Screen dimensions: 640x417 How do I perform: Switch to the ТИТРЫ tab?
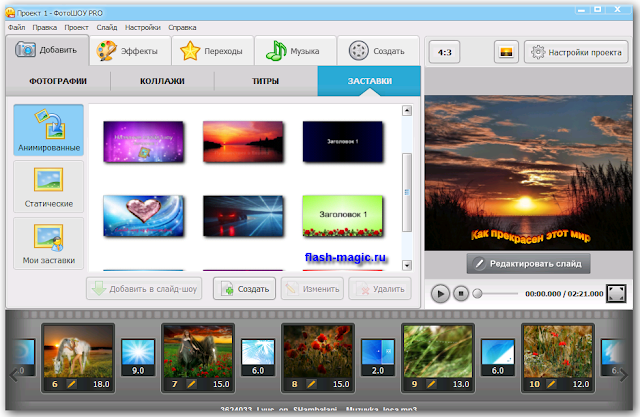265,81
